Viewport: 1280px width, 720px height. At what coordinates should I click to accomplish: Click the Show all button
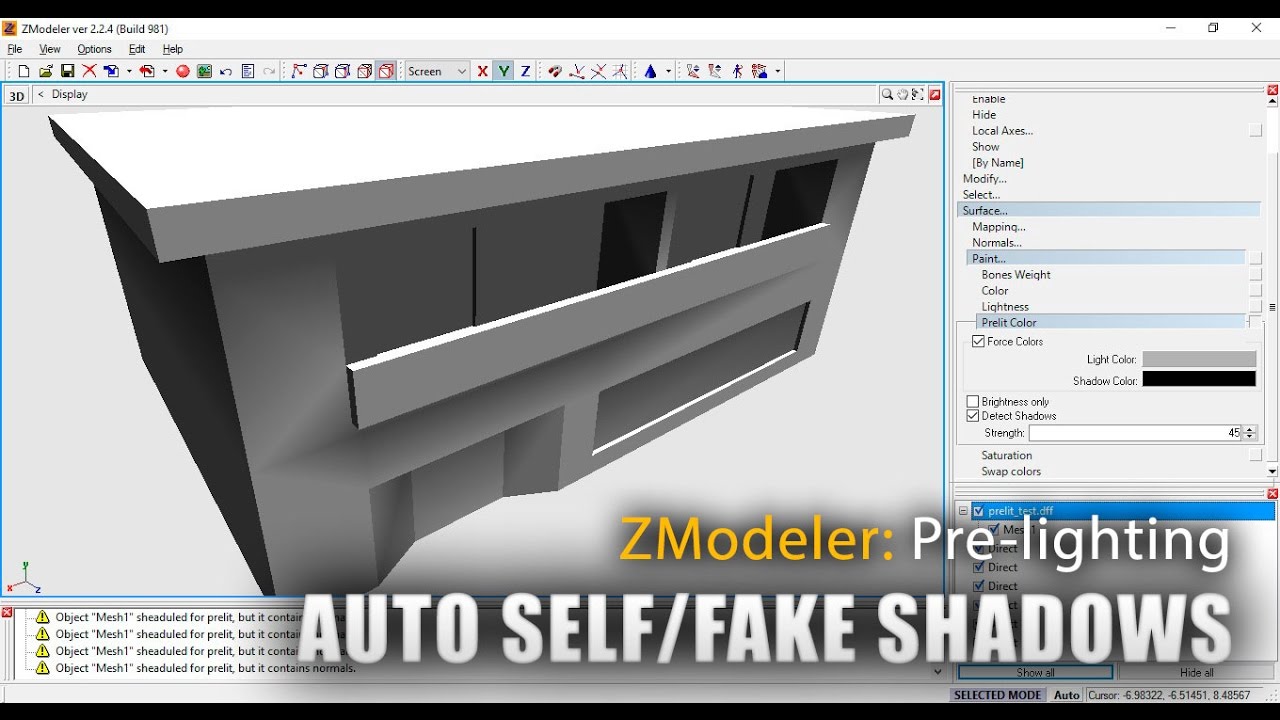point(1035,672)
